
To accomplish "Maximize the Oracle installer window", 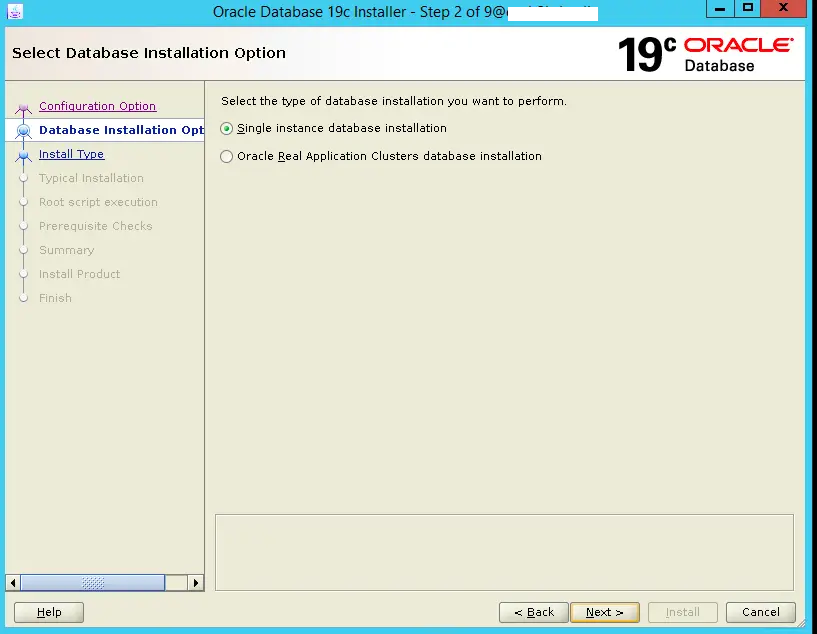I will (x=748, y=8).
